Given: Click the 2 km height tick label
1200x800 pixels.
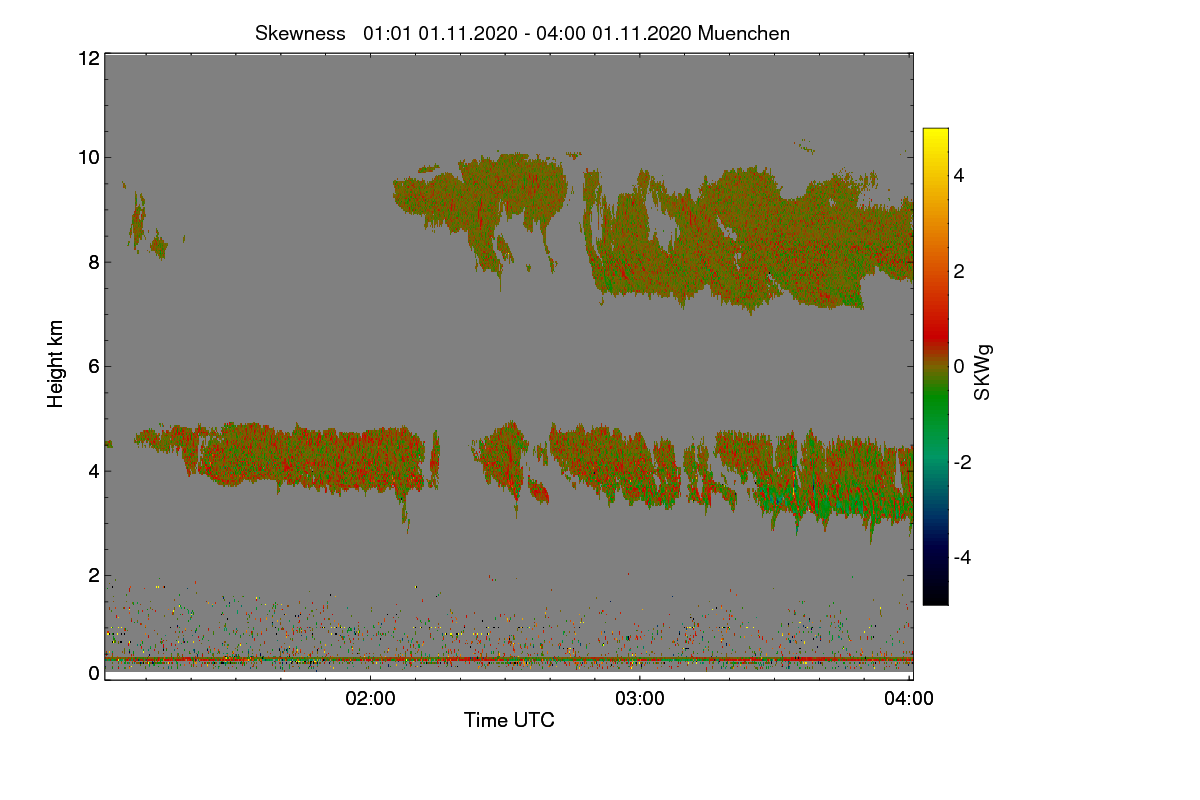Looking at the screenshot, I should coord(92,575).
